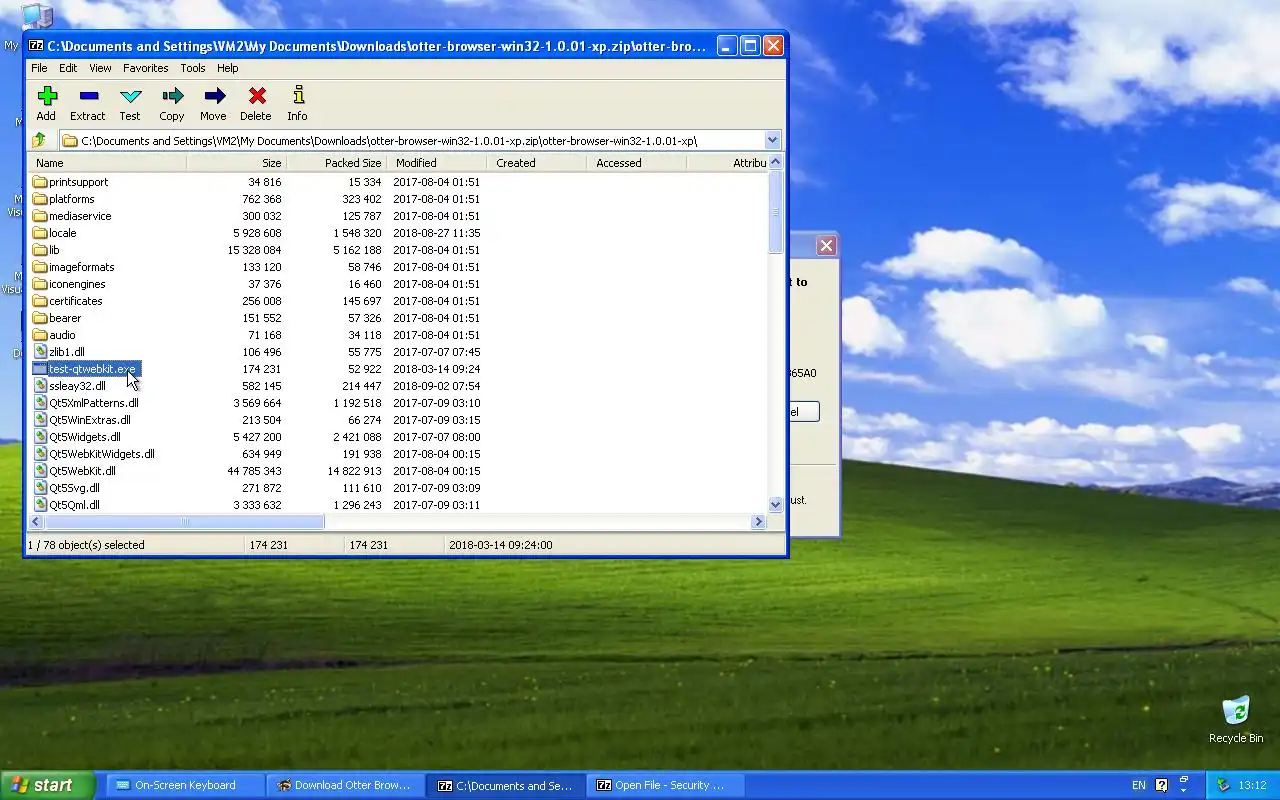Screen dimensions: 1280x800
Task: Open the View menu
Action: coord(100,68)
